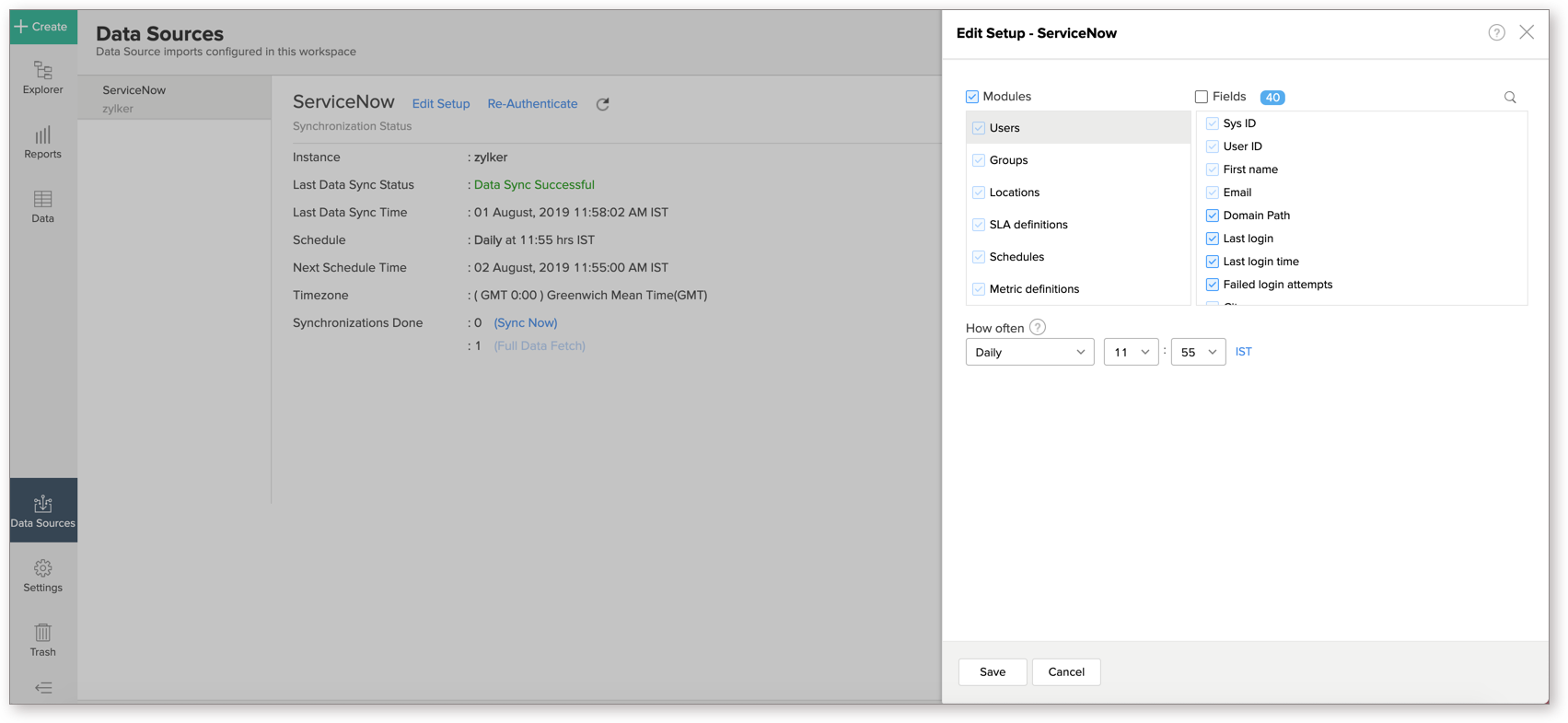The height and width of the screenshot is (723, 1568).
Task: Close the Edit Setup panel
Action: click(x=1527, y=32)
